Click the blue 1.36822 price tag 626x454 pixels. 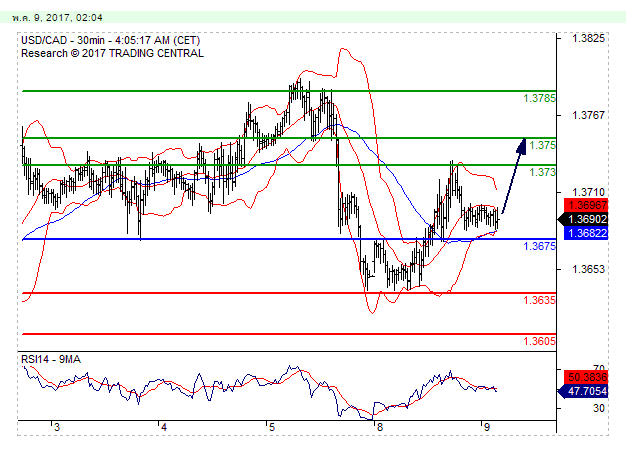pos(586,233)
